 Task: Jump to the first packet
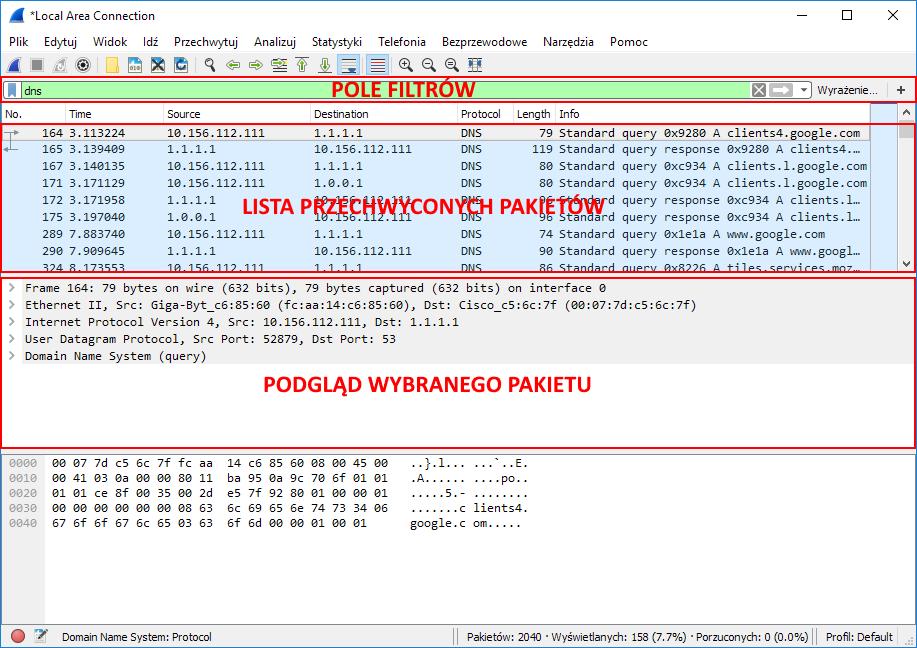(x=302, y=65)
